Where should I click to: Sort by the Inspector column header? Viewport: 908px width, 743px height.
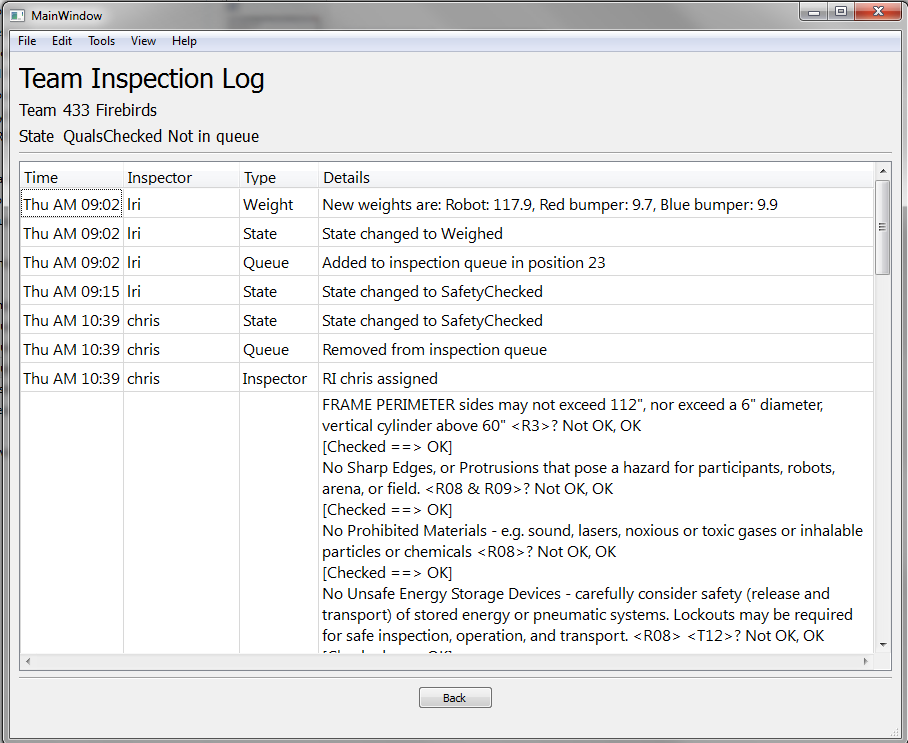[x=180, y=177]
